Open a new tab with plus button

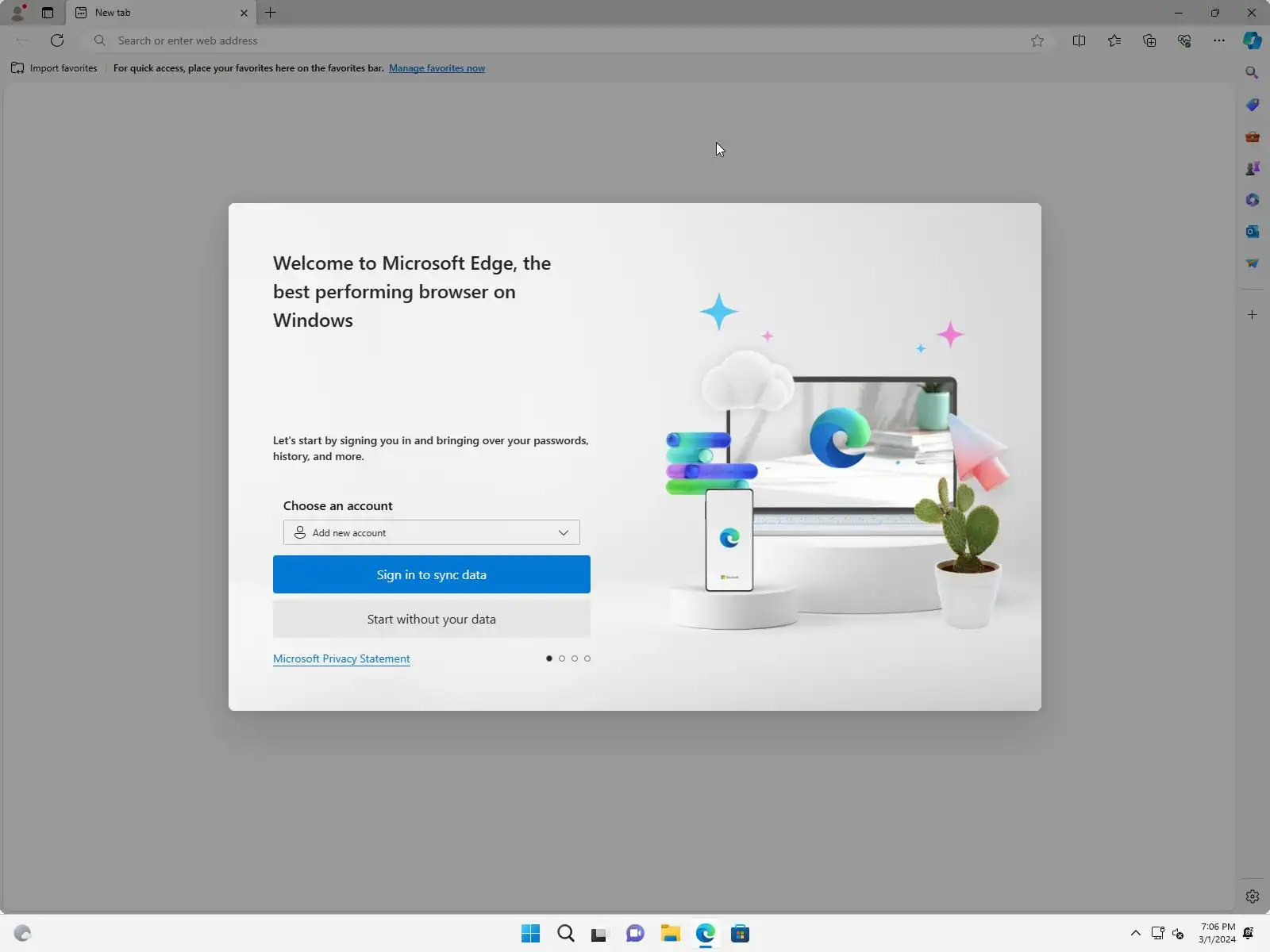click(x=271, y=13)
